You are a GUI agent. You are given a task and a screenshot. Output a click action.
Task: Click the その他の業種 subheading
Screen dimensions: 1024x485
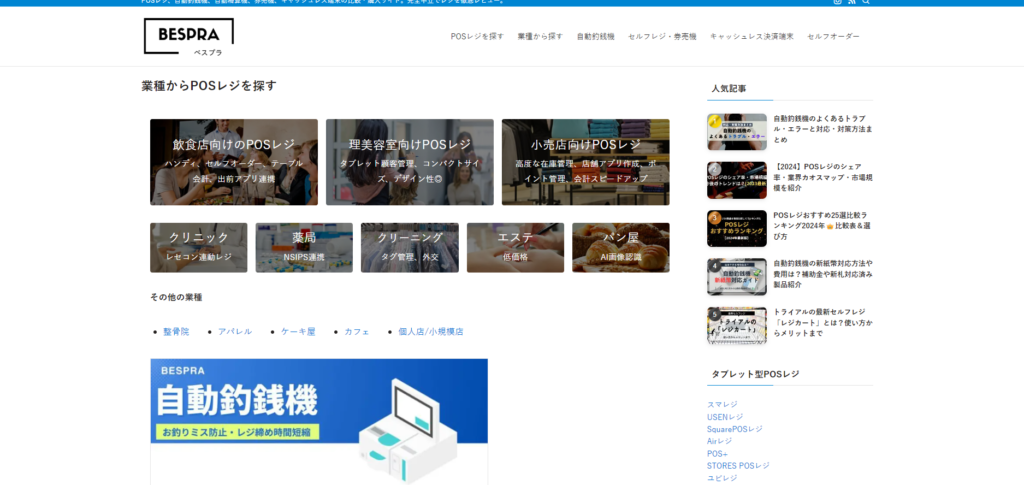click(x=176, y=297)
